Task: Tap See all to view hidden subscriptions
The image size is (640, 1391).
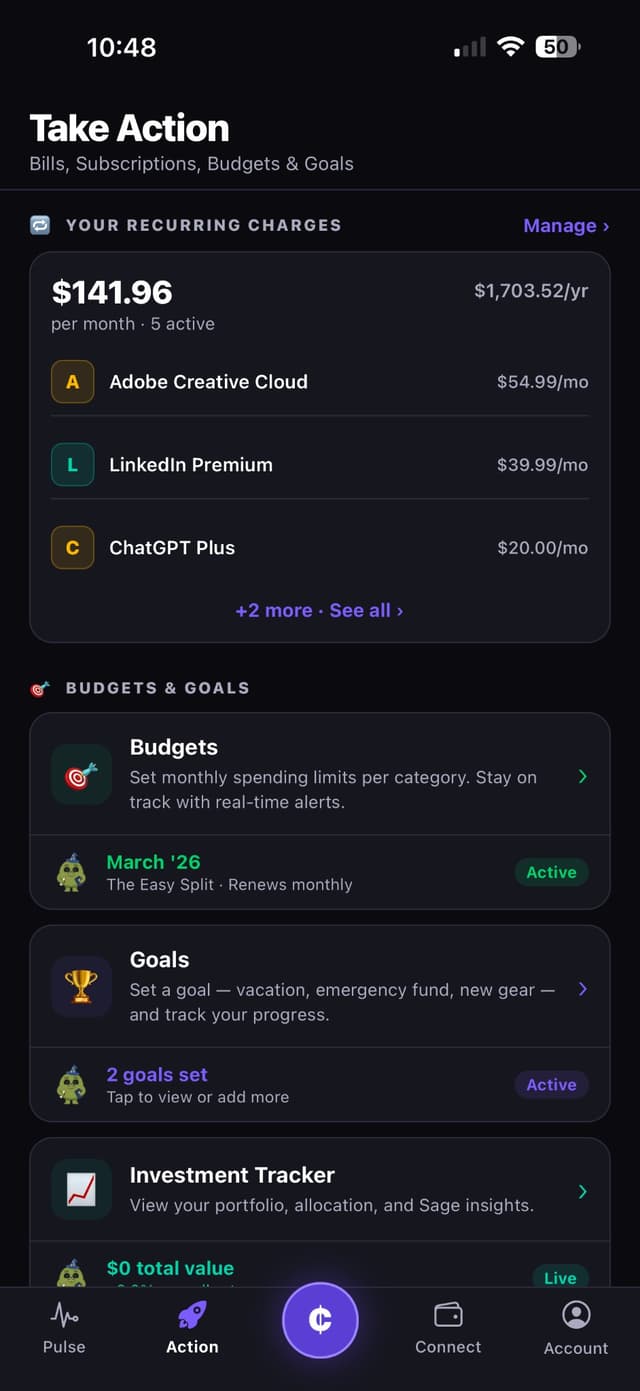Action: (366, 610)
